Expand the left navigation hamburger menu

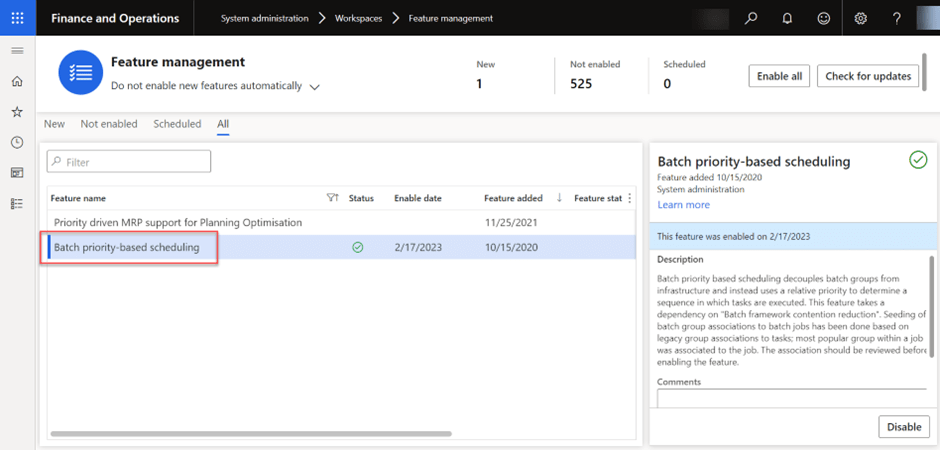(x=17, y=50)
